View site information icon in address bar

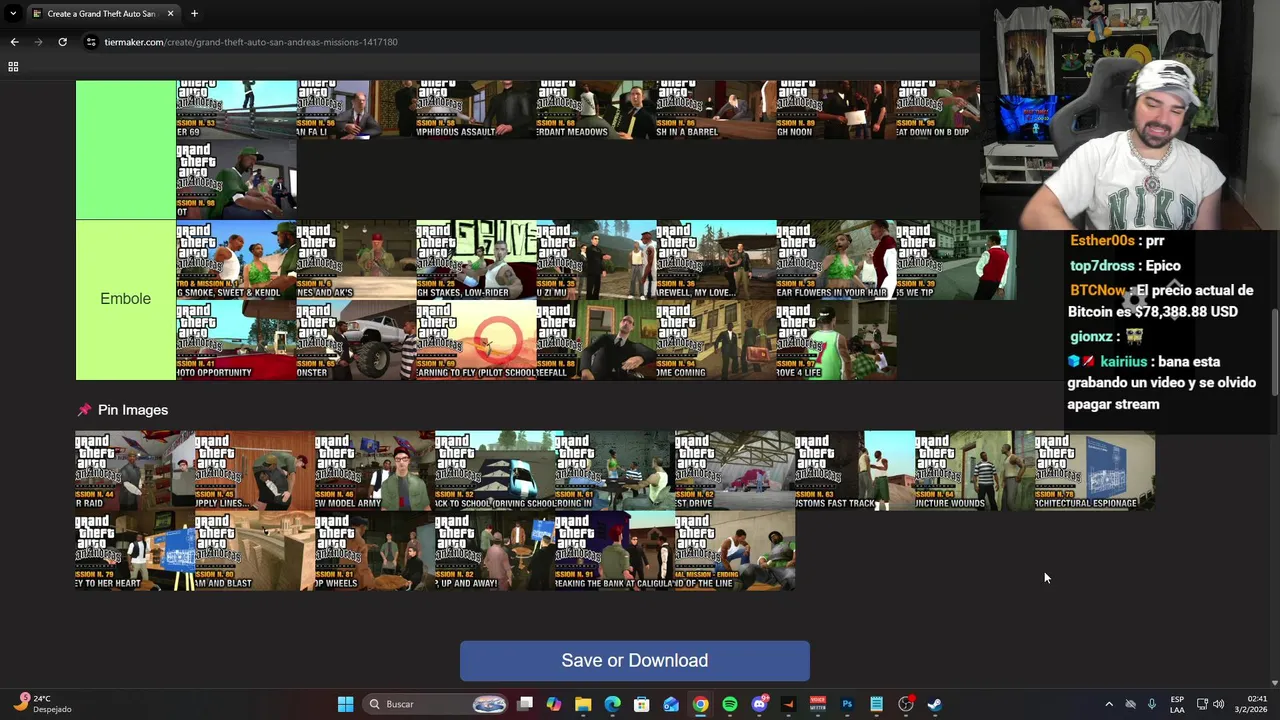click(x=91, y=42)
